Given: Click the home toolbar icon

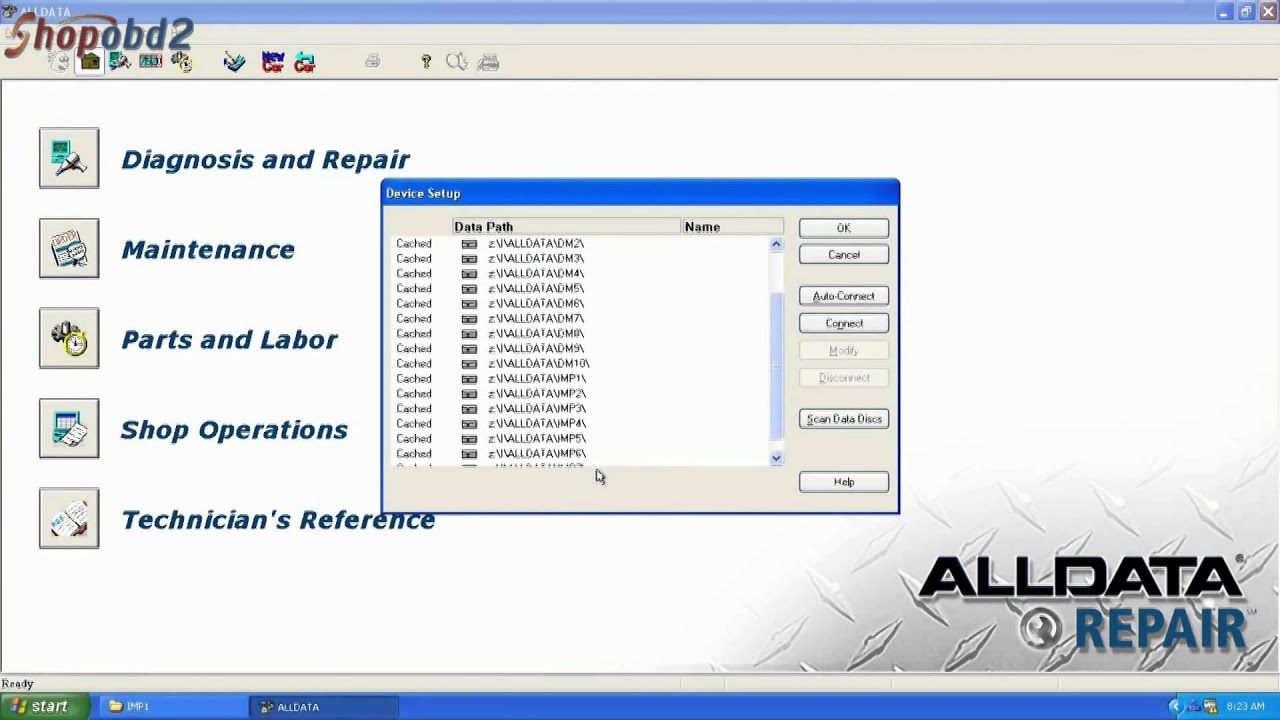Looking at the screenshot, I should (x=90, y=62).
